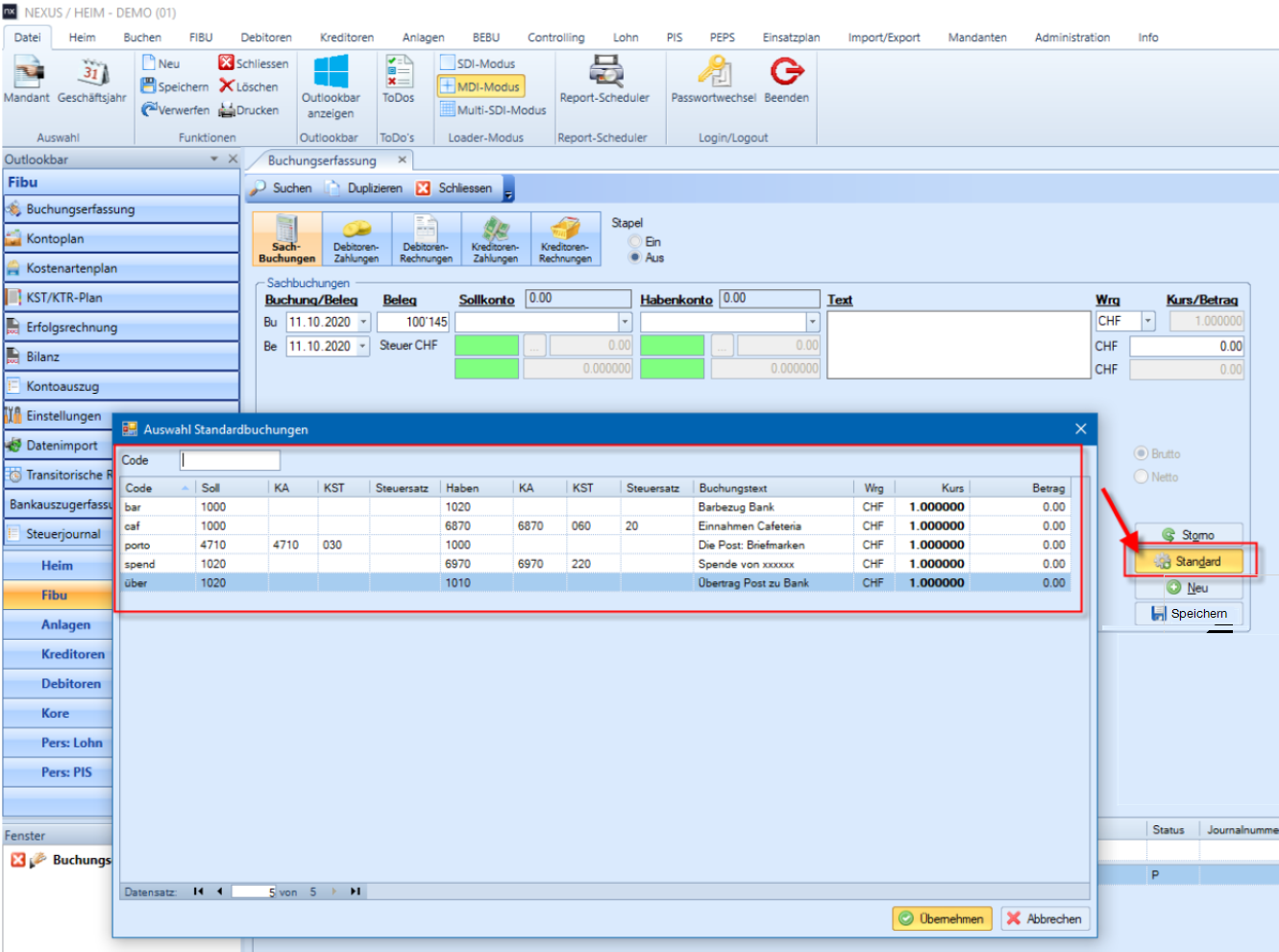The width and height of the screenshot is (1279, 952).
Task: Open the Habenkonto dropdown list
Action: [x=812, y=322]
